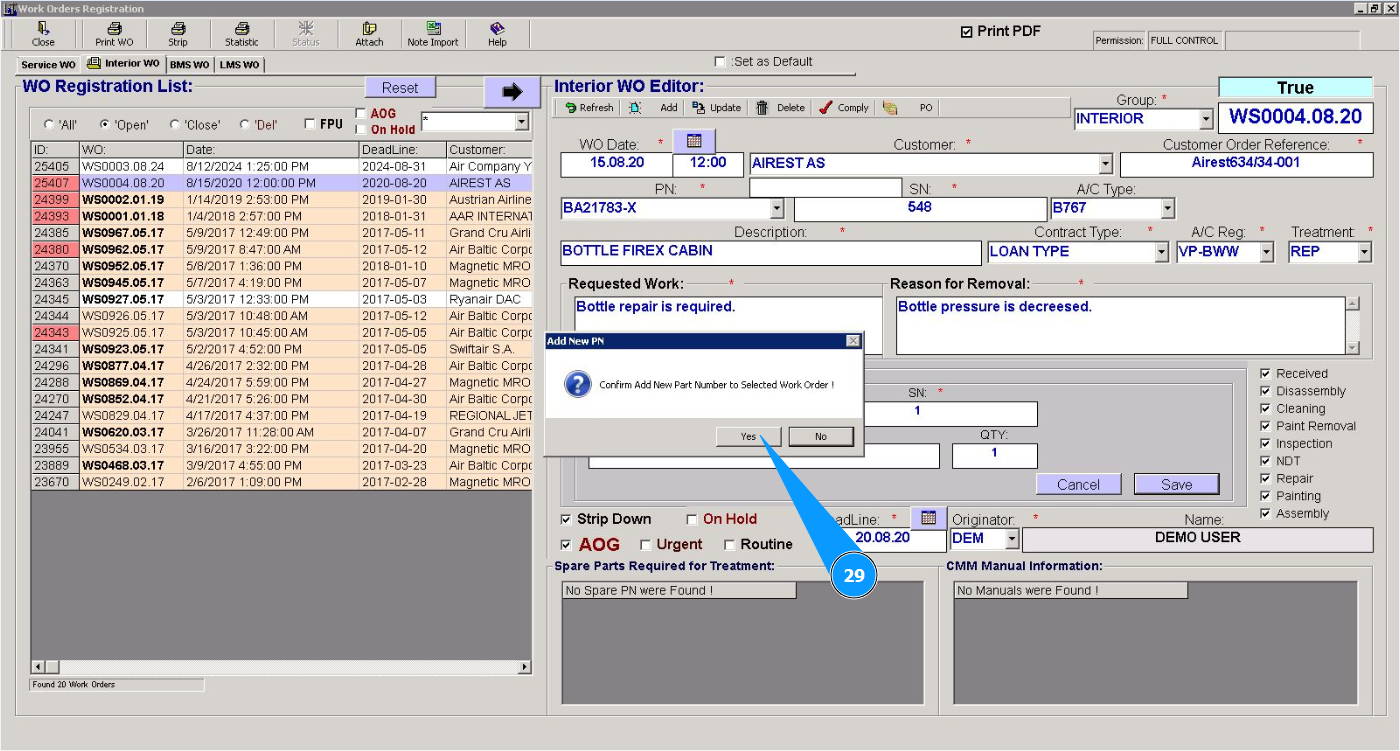The width and height of the screenshot is (1400, 751).
Task: Click the black arrow button
Action: [x=512, y=92]
